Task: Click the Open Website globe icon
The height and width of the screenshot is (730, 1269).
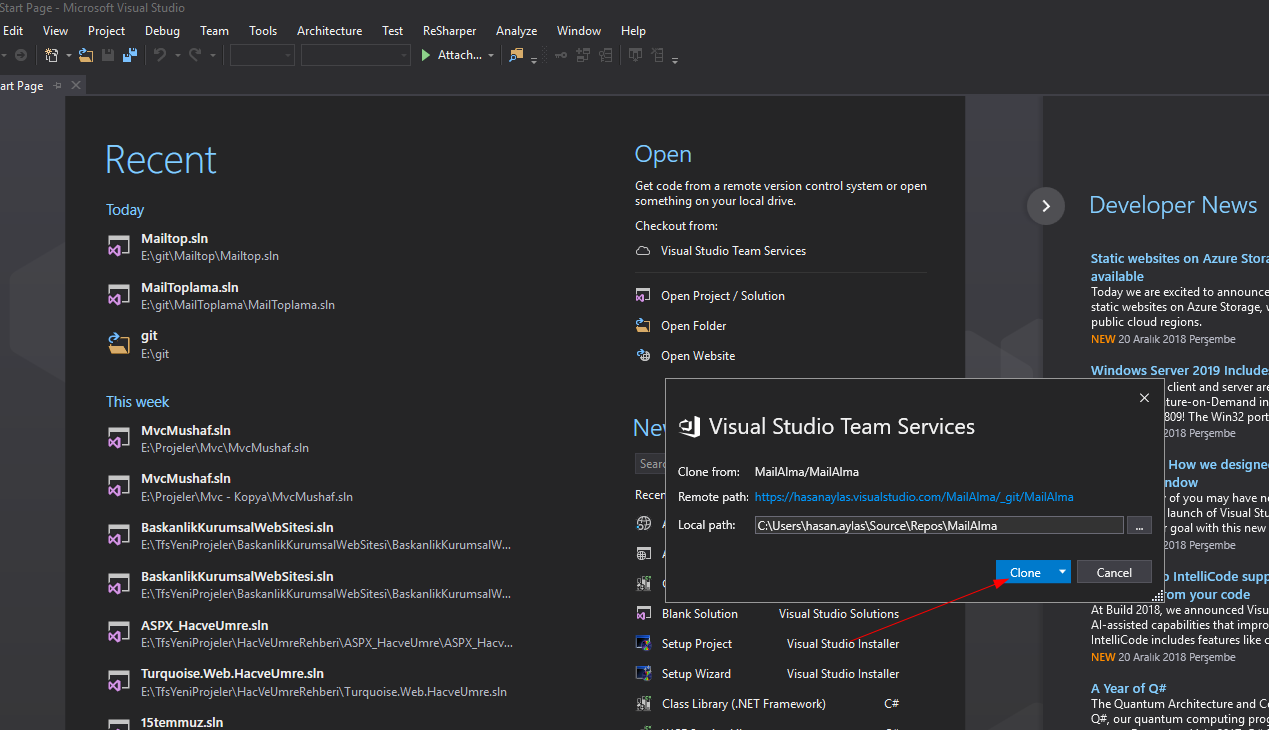Action: click(643, 356)
